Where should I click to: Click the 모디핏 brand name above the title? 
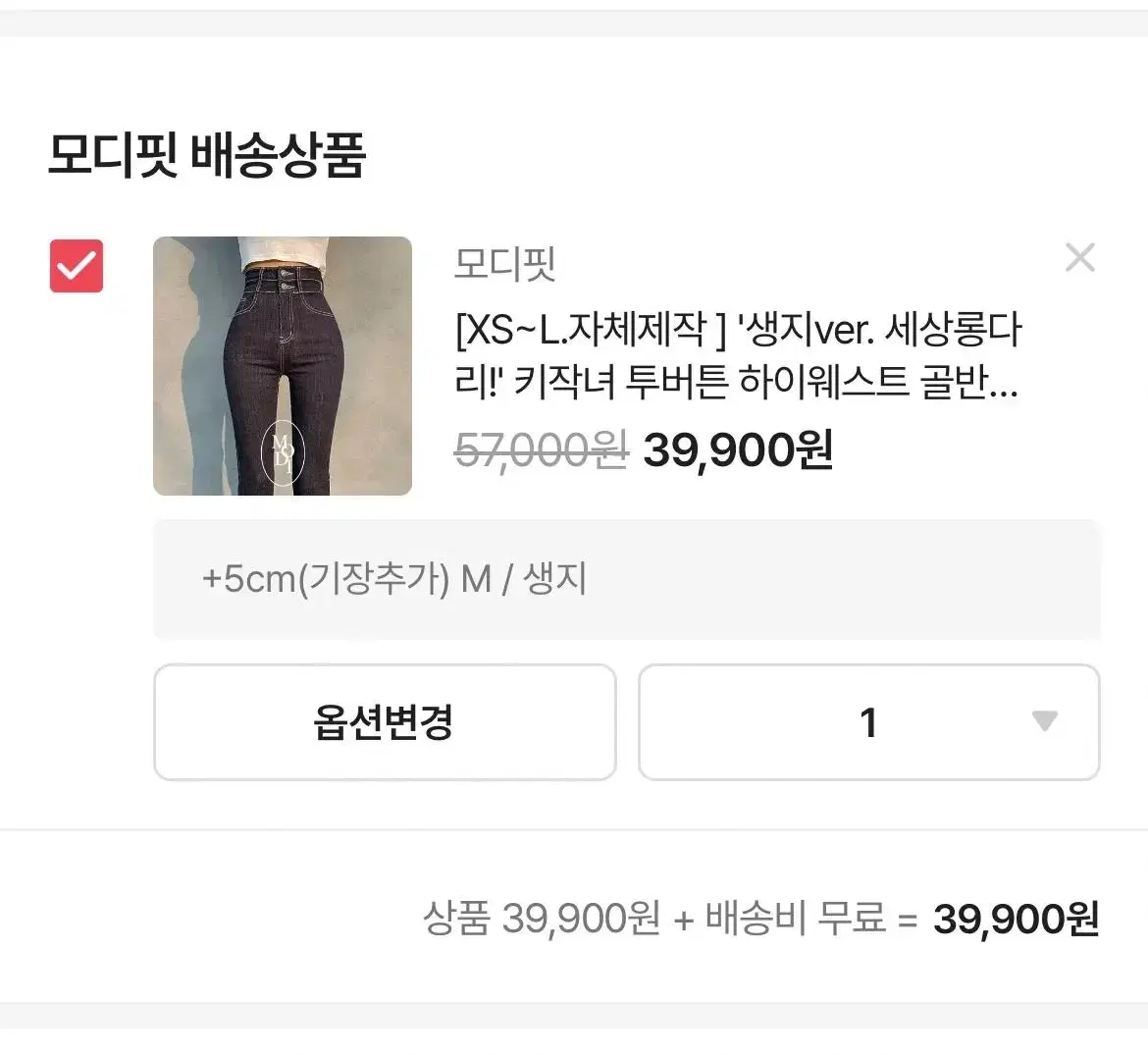504,264
